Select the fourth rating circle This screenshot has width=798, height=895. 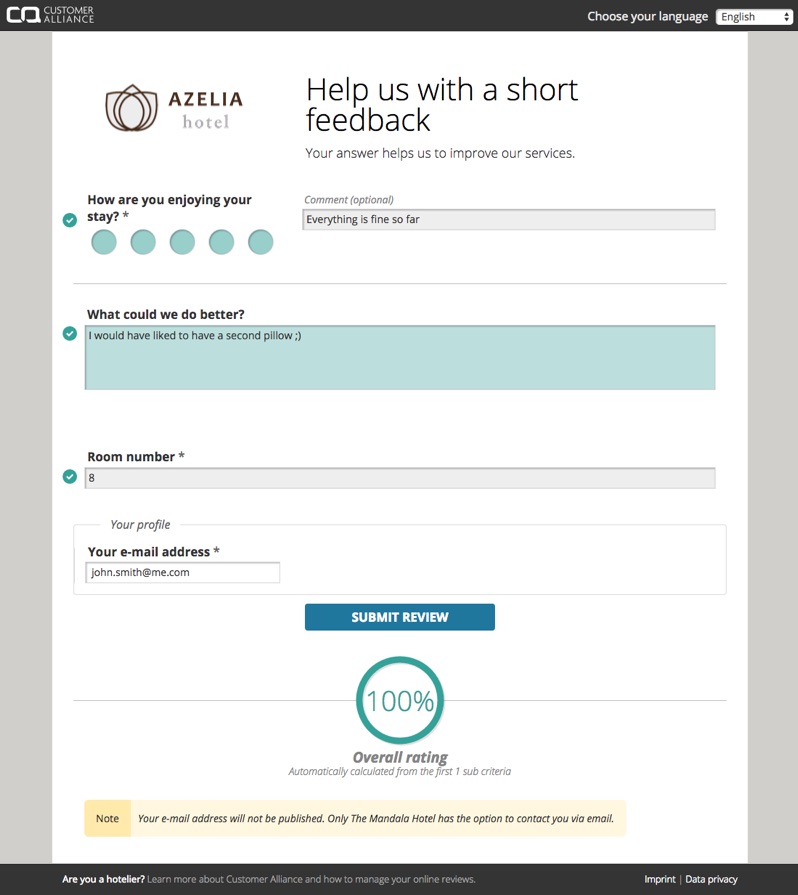coord(221,242)
